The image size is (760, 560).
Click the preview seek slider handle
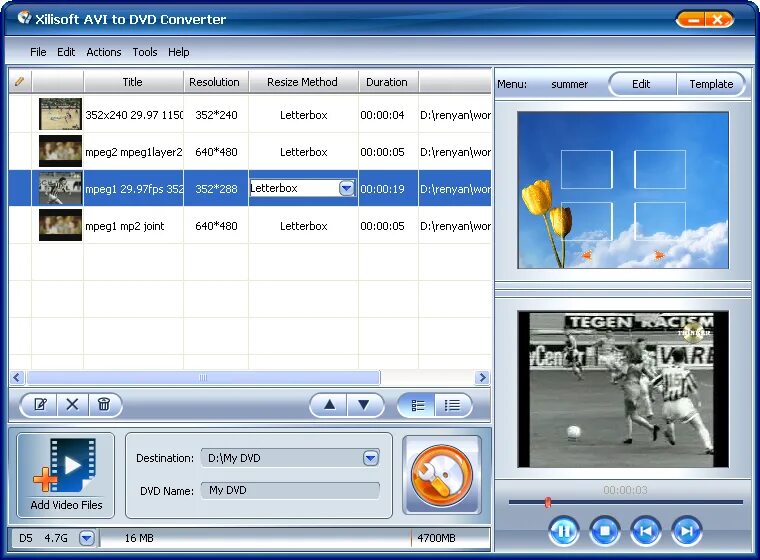[x=548, y=502]
